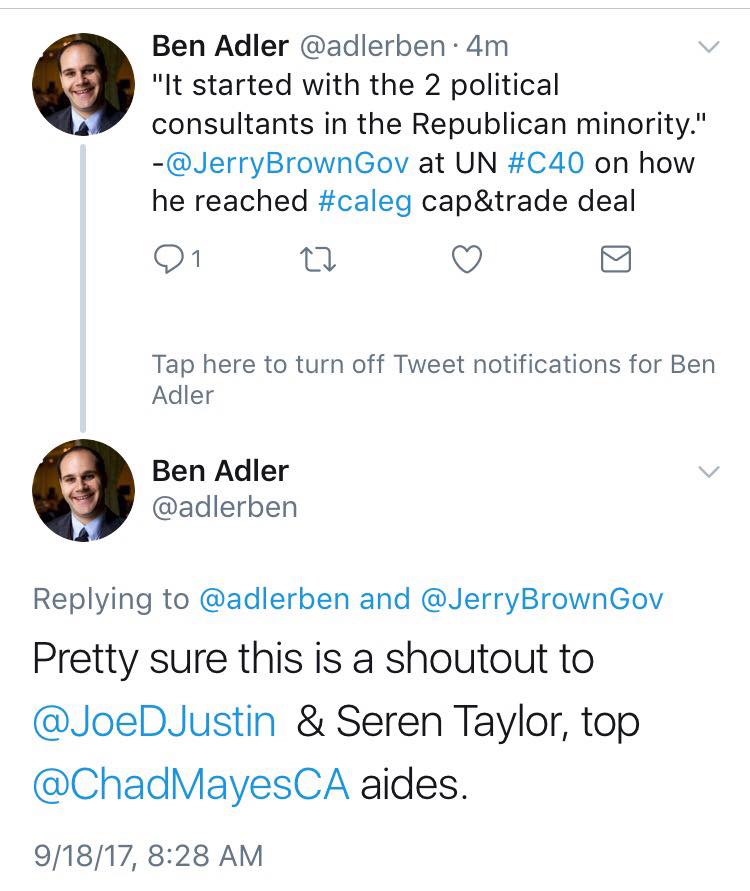Click the @adlerben handle under reply author name
Screen dimensions: 750x891
pyautogui.click(x=224, y=507)
